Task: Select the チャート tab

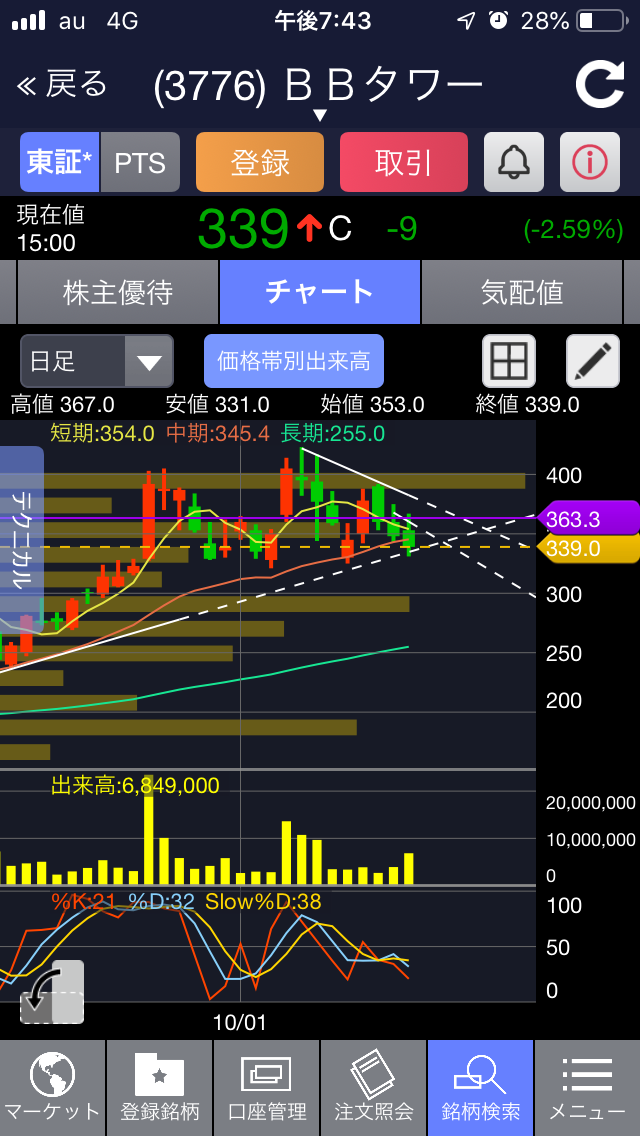Action: (x=320, y=292)
